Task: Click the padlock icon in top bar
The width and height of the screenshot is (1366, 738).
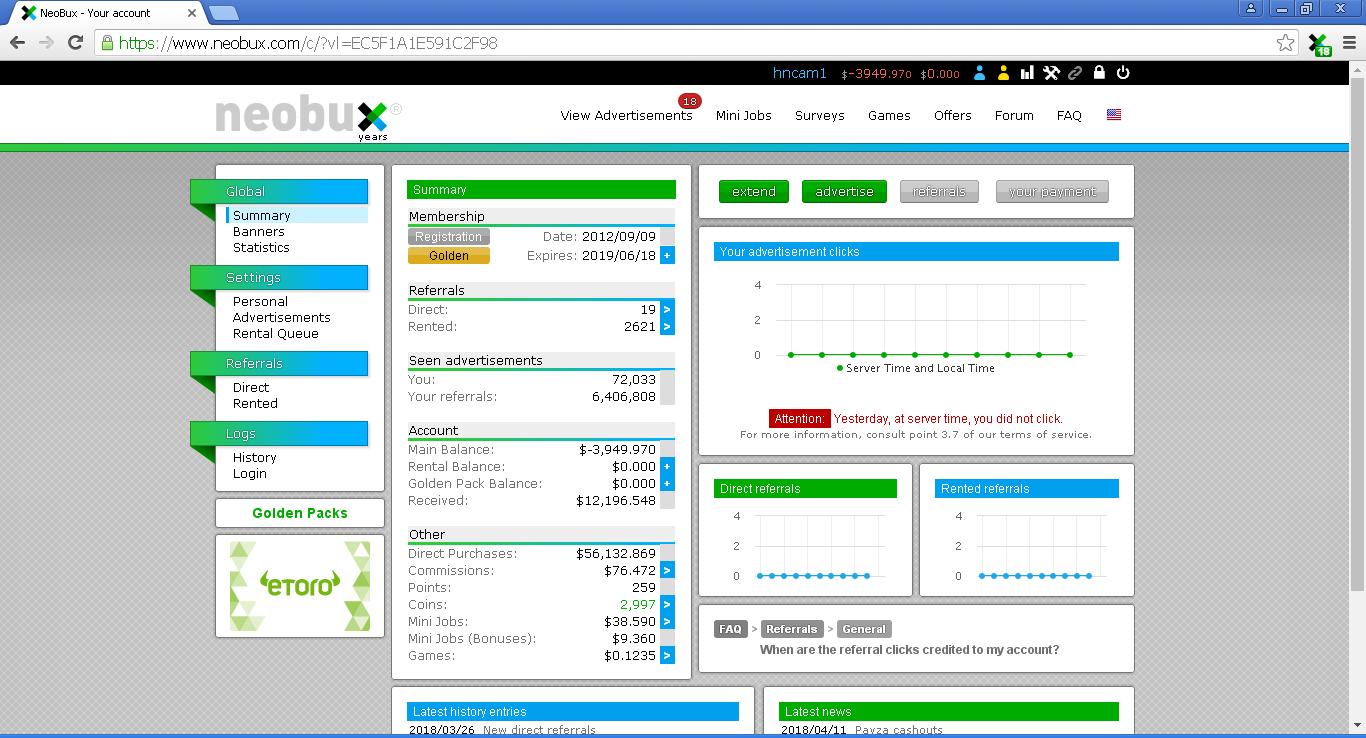Action: 1099,73
